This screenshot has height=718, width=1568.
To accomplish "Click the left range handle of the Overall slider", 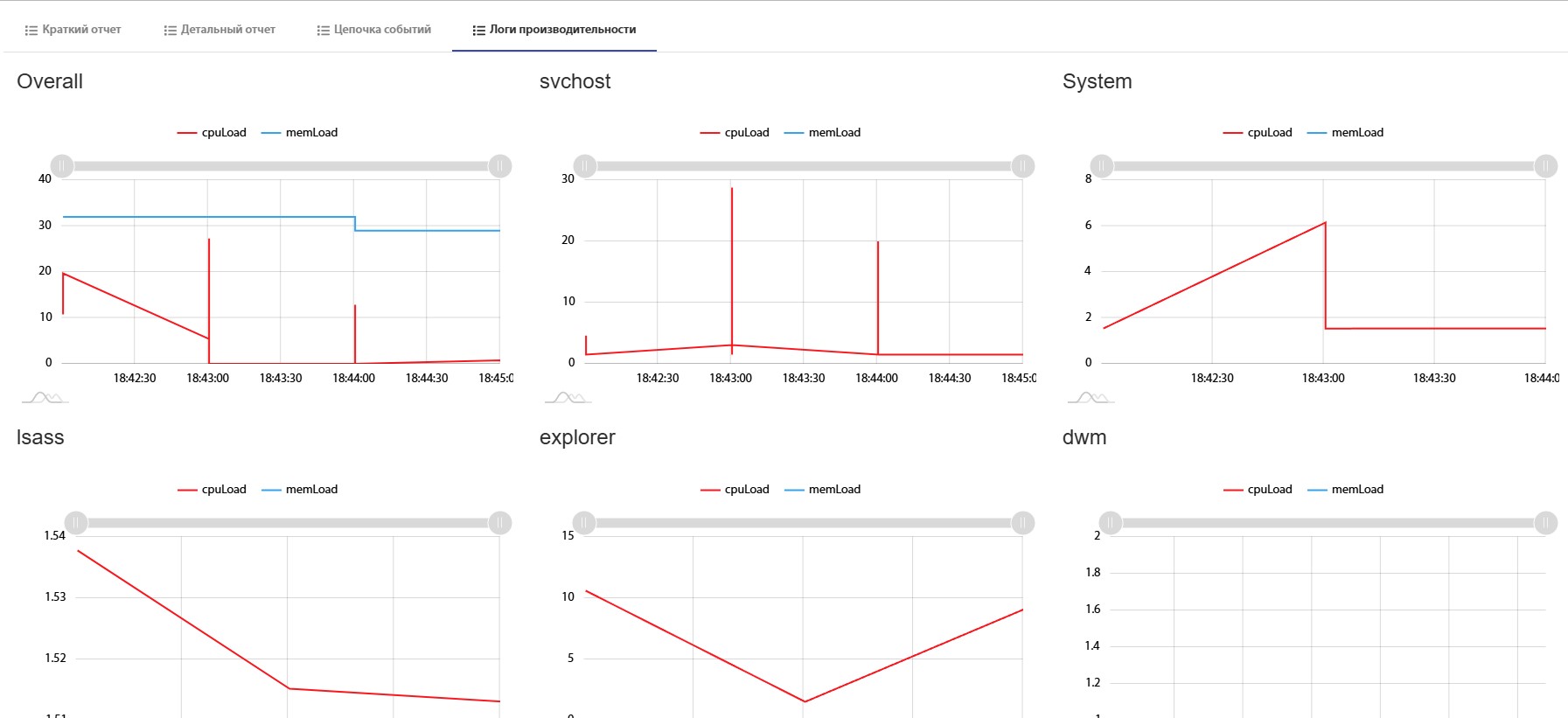I will pos(62,166).
